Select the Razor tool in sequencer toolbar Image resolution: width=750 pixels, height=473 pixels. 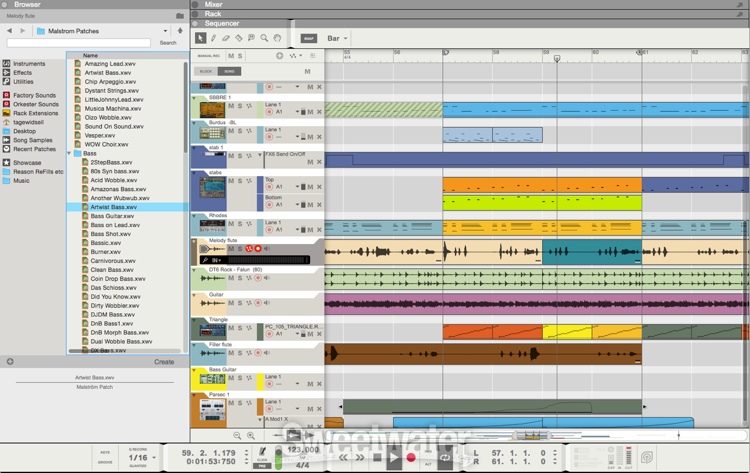pos(239,38)
